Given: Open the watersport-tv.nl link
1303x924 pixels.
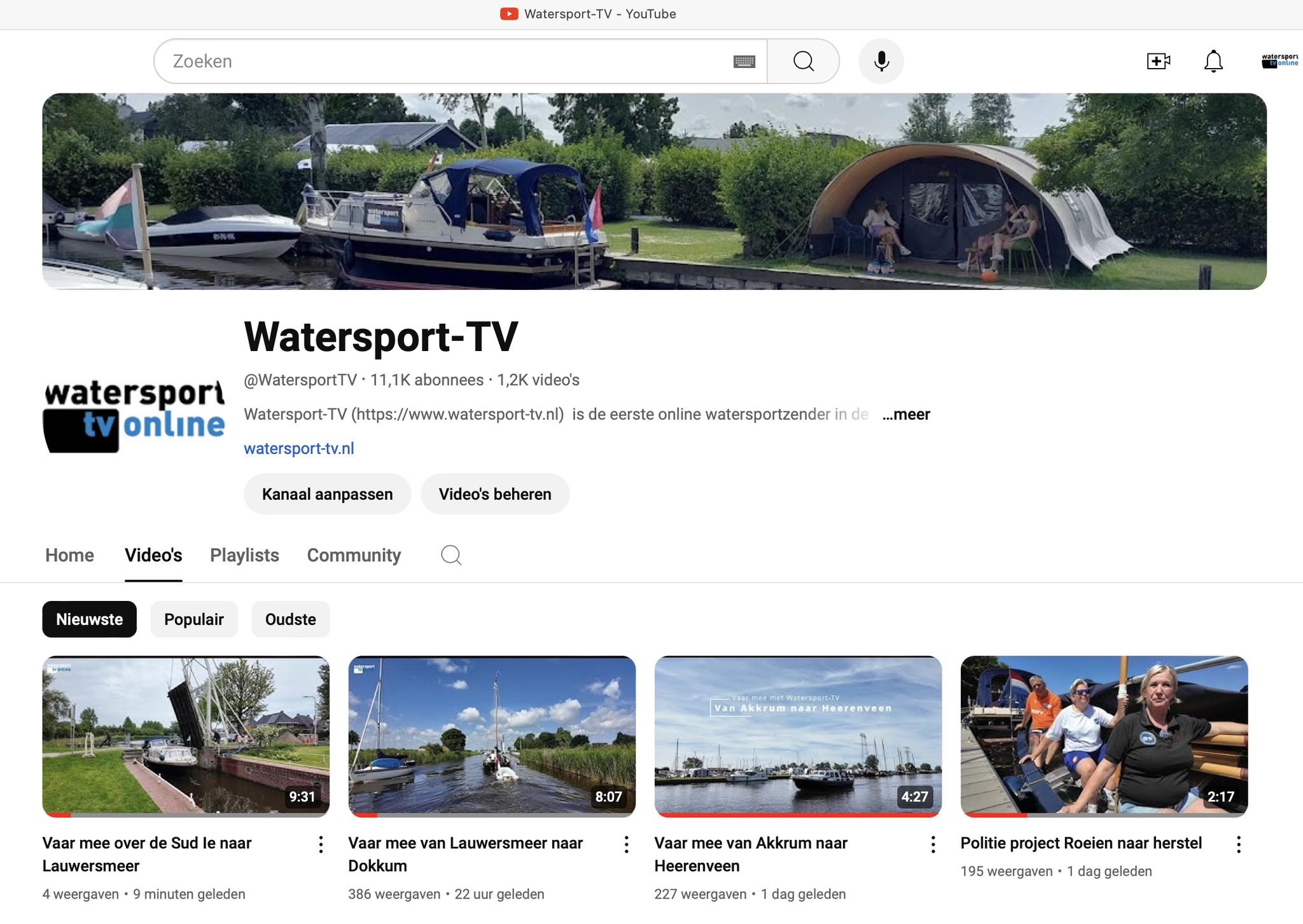Looking at the screenshot, I should point(299,448).
